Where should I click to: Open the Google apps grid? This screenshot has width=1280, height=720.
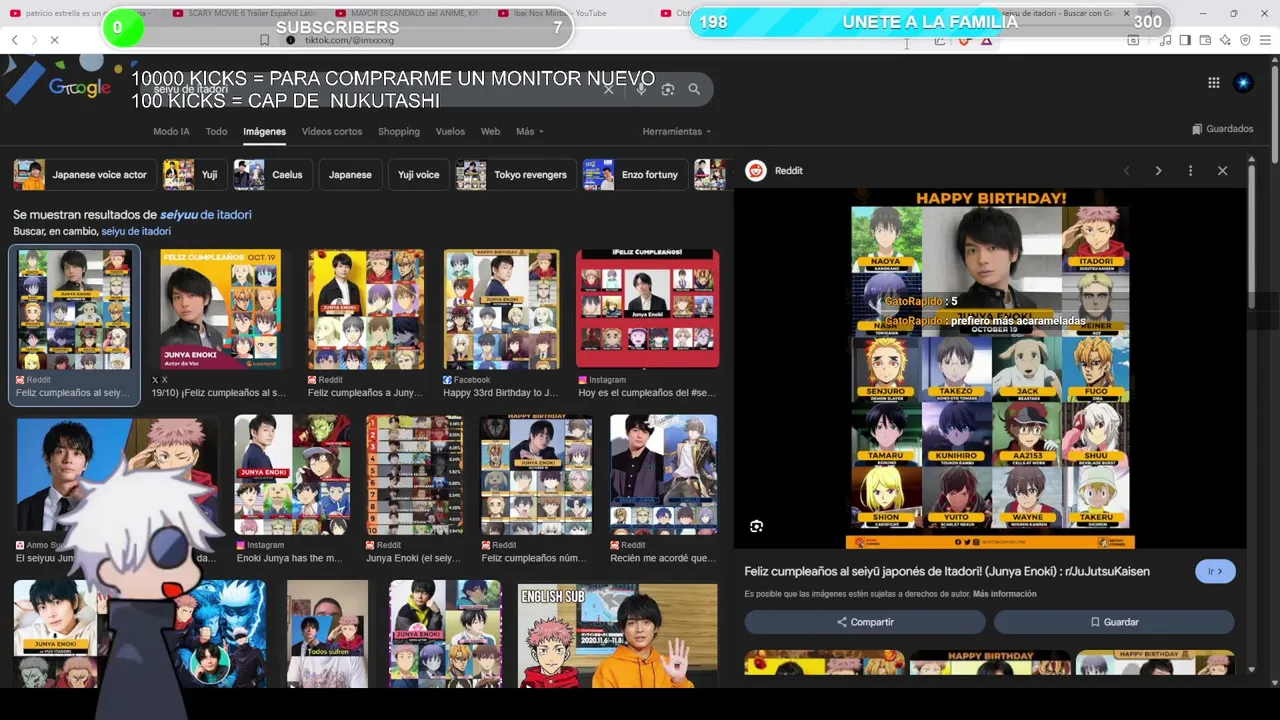(1213, 83)
